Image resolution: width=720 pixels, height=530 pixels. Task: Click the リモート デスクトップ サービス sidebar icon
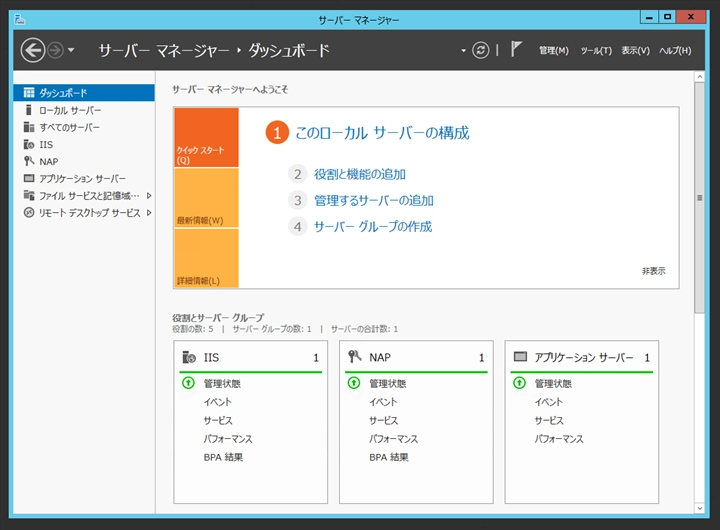pos(29,212)
